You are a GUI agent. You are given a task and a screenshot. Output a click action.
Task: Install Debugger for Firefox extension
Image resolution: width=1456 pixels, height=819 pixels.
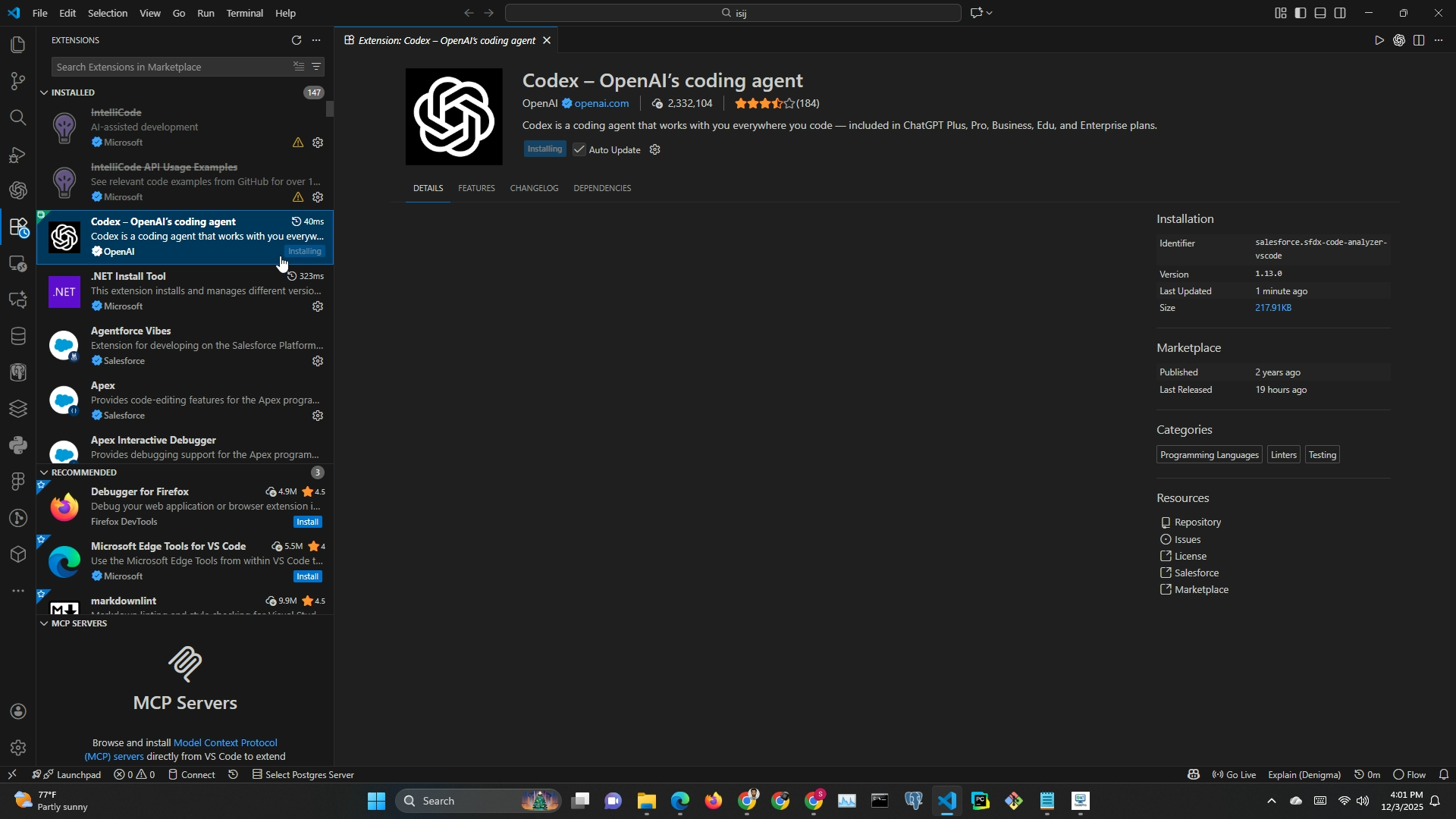pos(308,522)
